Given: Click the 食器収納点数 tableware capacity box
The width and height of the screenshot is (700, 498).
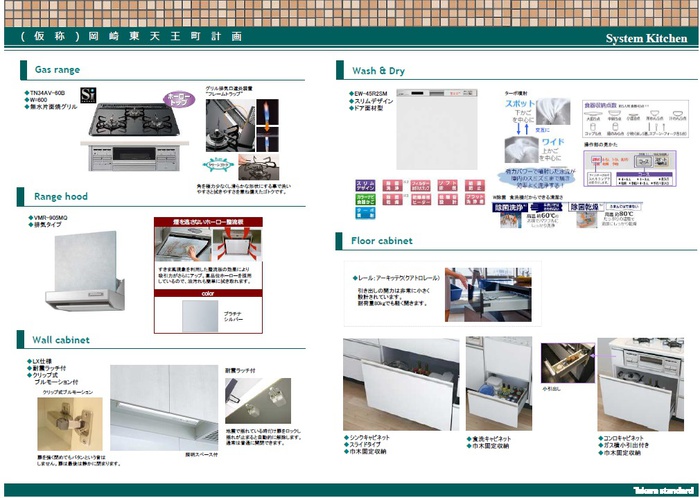Looking at the screenshot, I should (635, 119).
